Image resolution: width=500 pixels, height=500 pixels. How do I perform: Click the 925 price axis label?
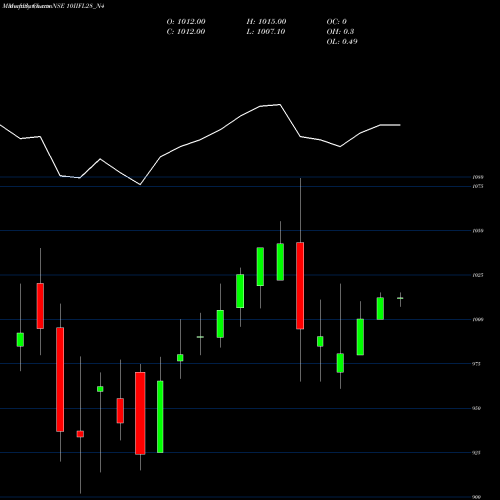[477, 453]
